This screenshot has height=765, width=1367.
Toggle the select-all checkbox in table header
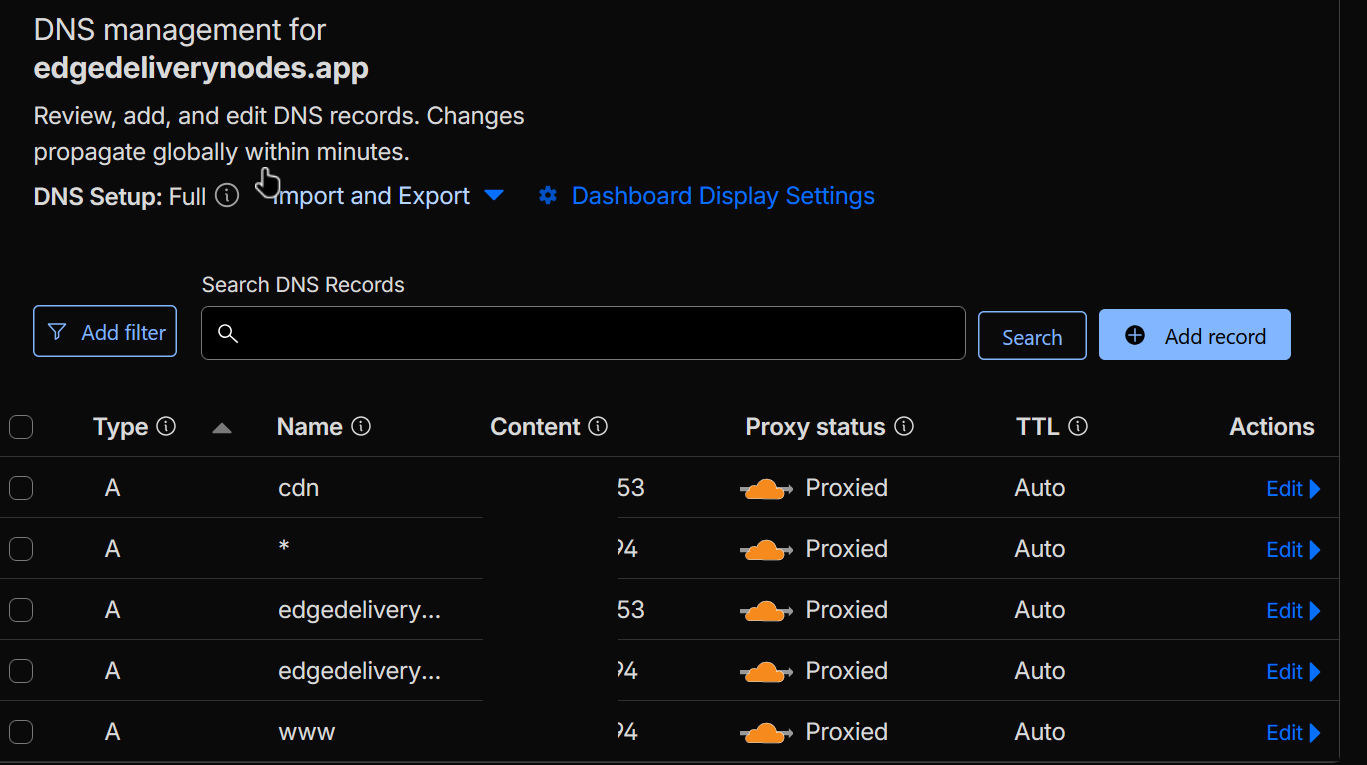point(21,428)
